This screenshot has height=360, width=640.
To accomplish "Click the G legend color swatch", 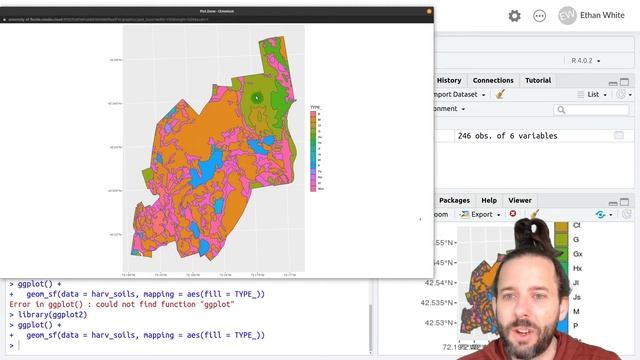I will click(561, 240).
